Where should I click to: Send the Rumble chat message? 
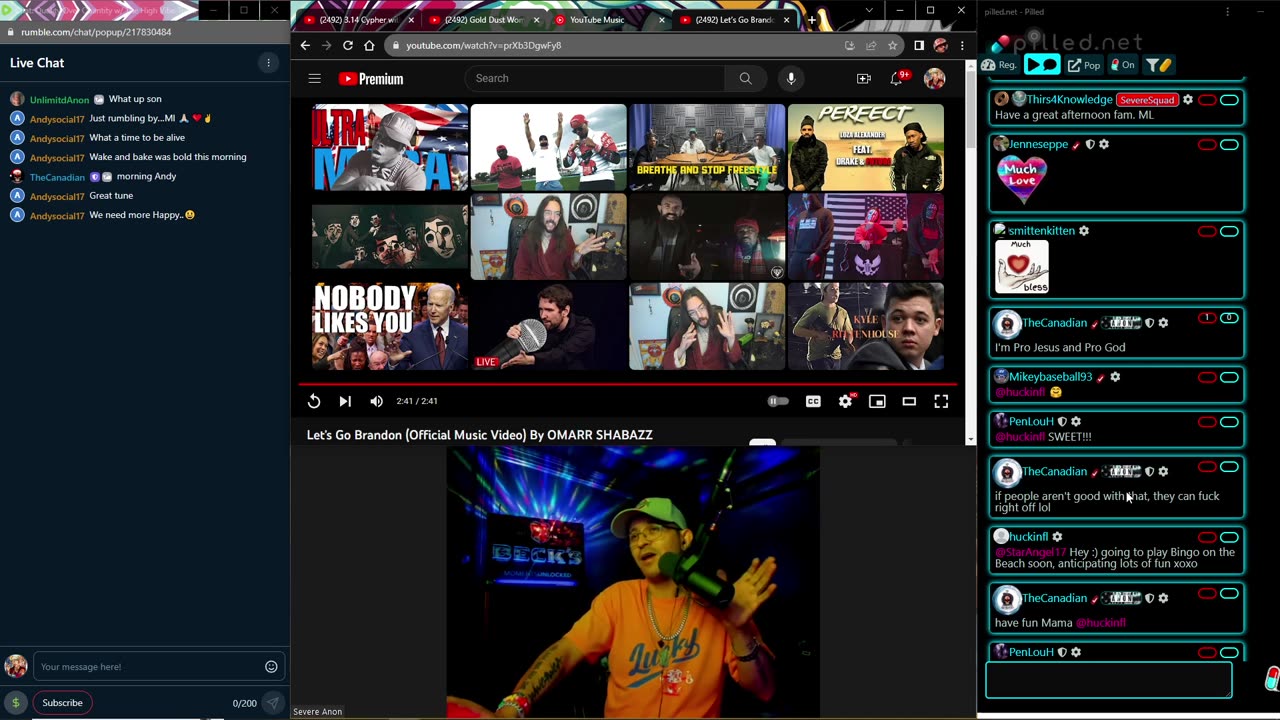(x=272, y=703)
